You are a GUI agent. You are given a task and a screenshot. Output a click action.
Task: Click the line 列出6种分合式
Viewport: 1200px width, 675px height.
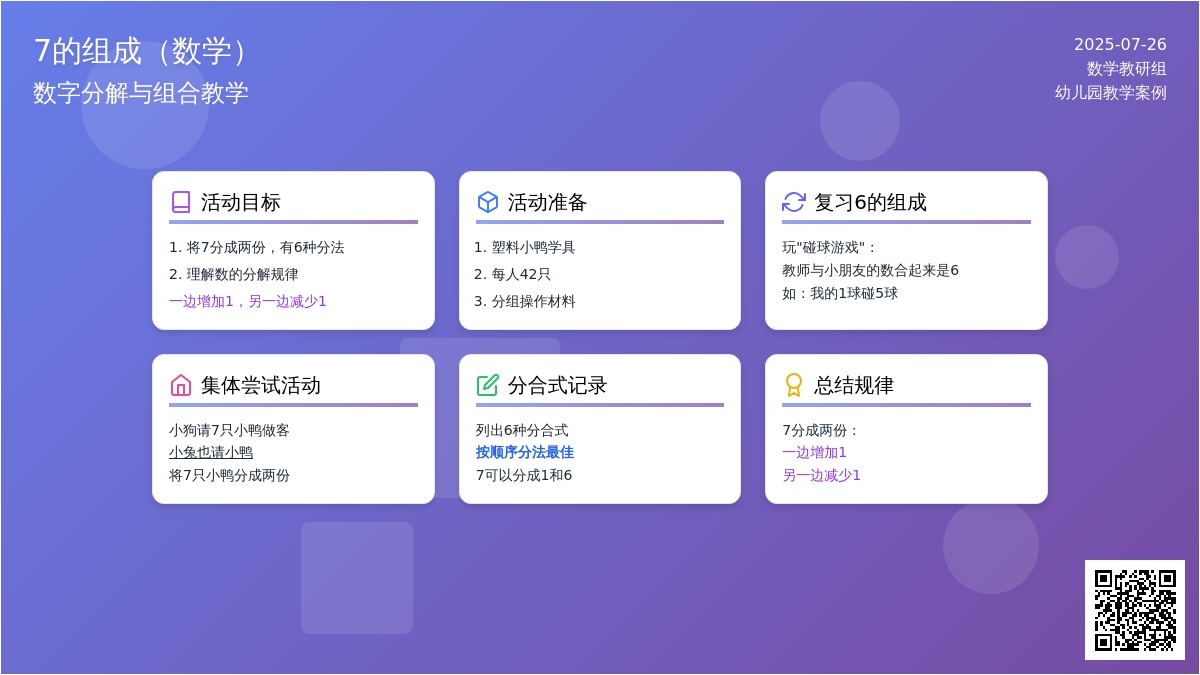pyautogui.click(x=522, y=430)
